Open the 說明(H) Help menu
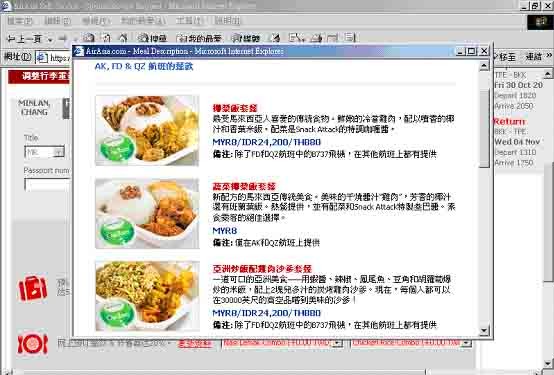554x375 pixels. [x=228, y=21]
